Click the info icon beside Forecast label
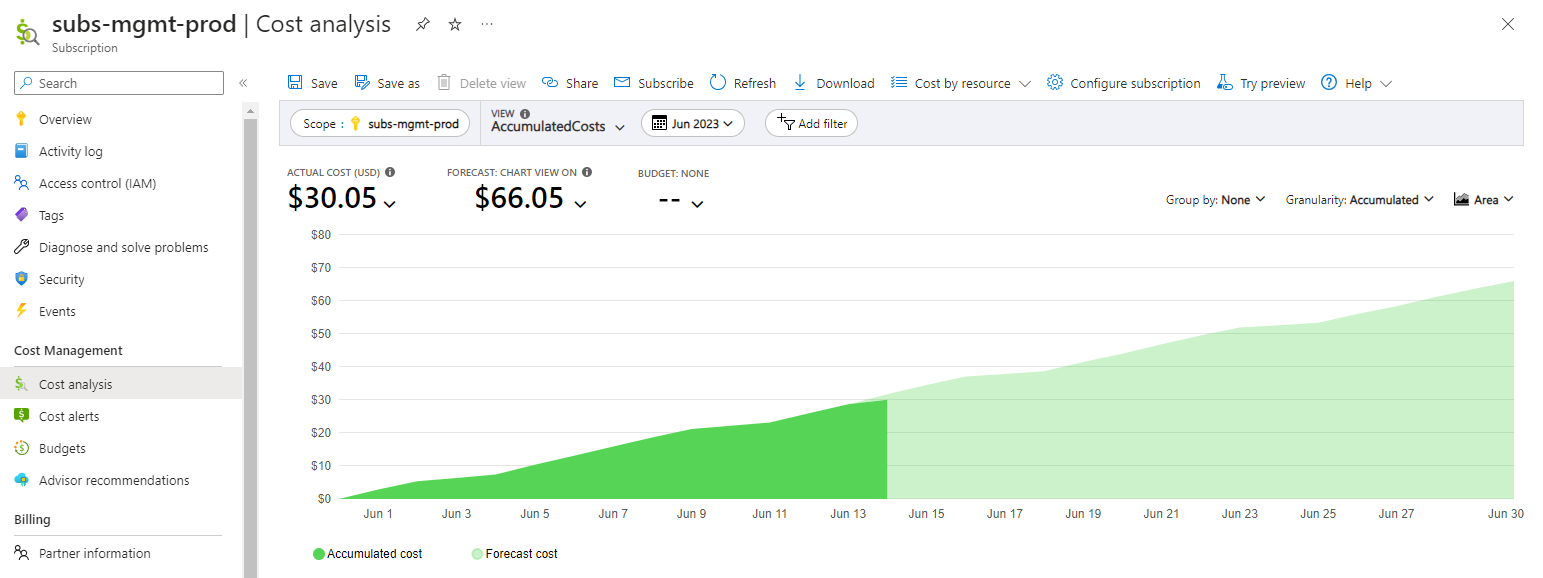The height and width of the screenshot is (578, 1543). click(x=587, y=172)
